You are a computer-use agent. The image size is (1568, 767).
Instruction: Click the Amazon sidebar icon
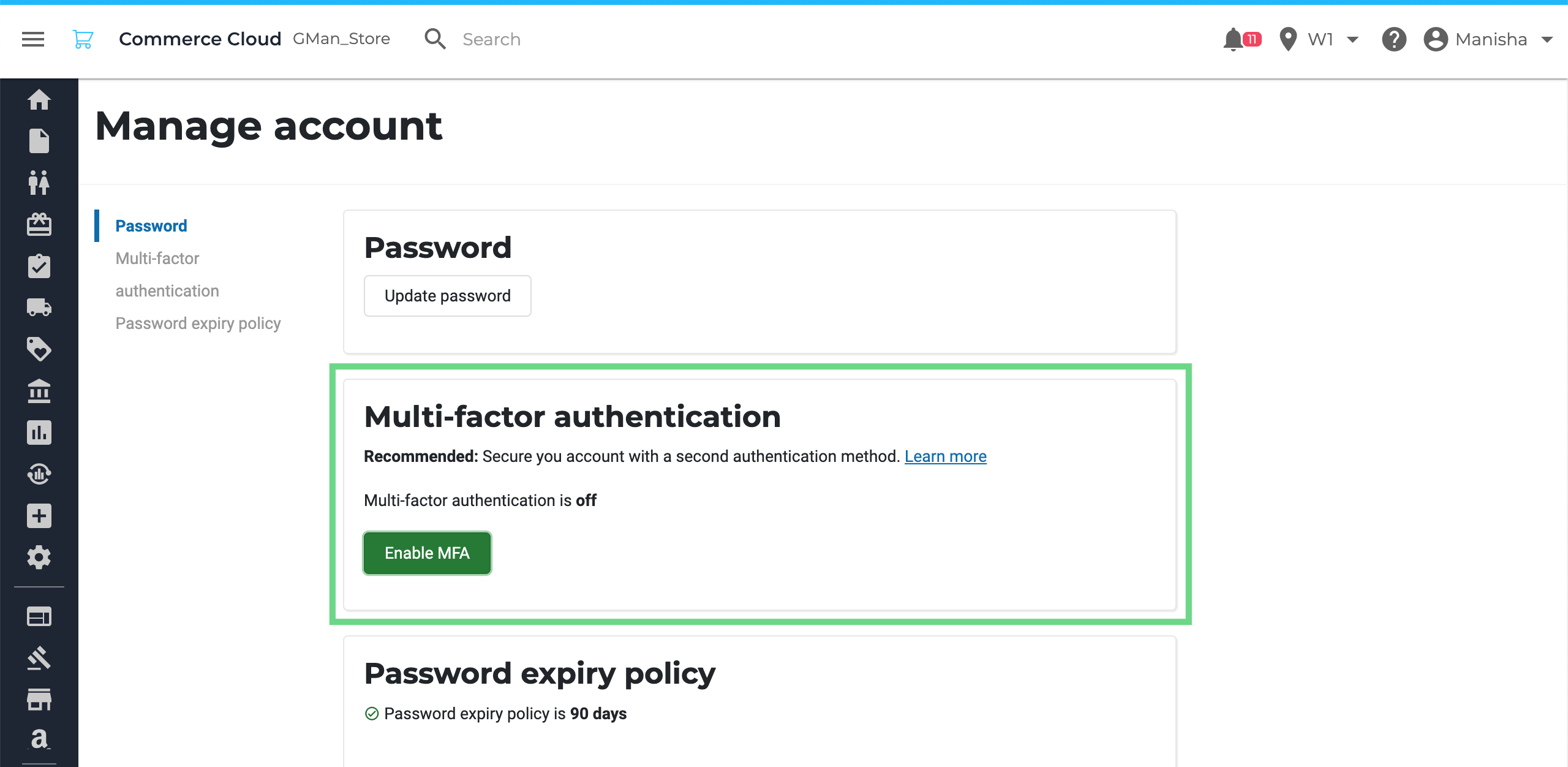tap(39, 739)
